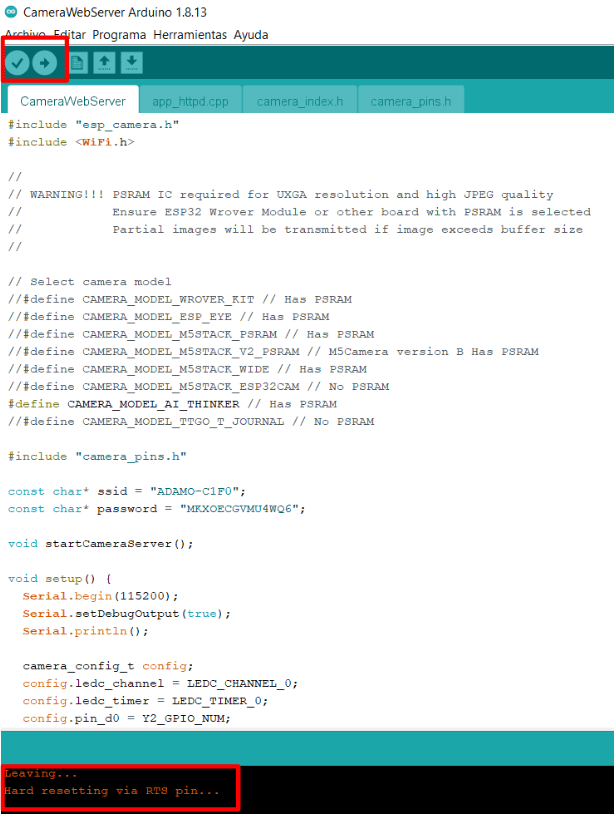Click the Arduino logo in the title bar
Image resolution: width=614 pixels, height=814 pixels.
pos(9,12)
